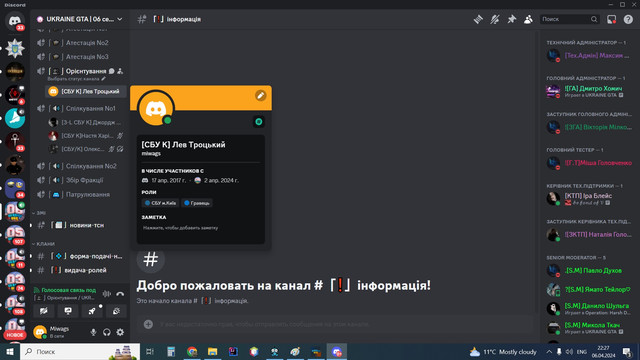Click the НОВОЕ unread badge
640x360 pixels.
[x=15, y=335]
